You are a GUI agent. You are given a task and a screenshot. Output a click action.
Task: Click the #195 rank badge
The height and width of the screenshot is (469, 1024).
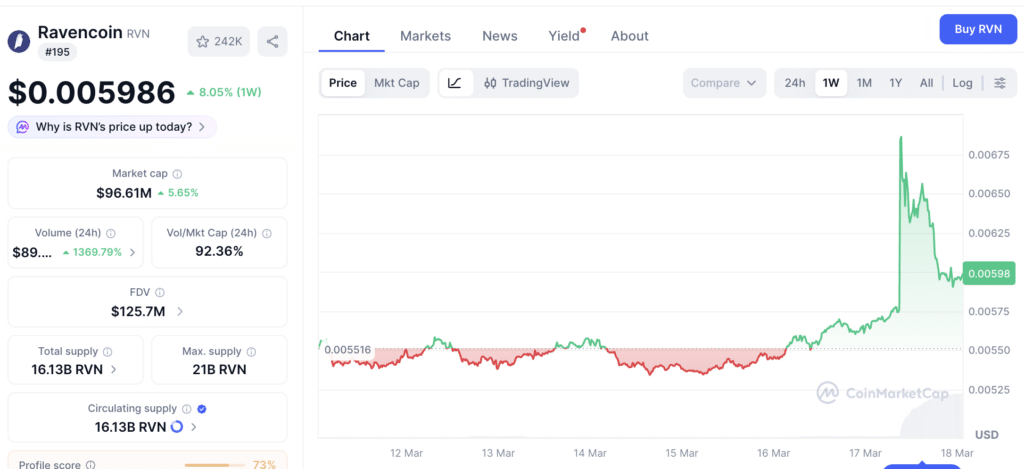pyautogui.click(x=57, y=52)
